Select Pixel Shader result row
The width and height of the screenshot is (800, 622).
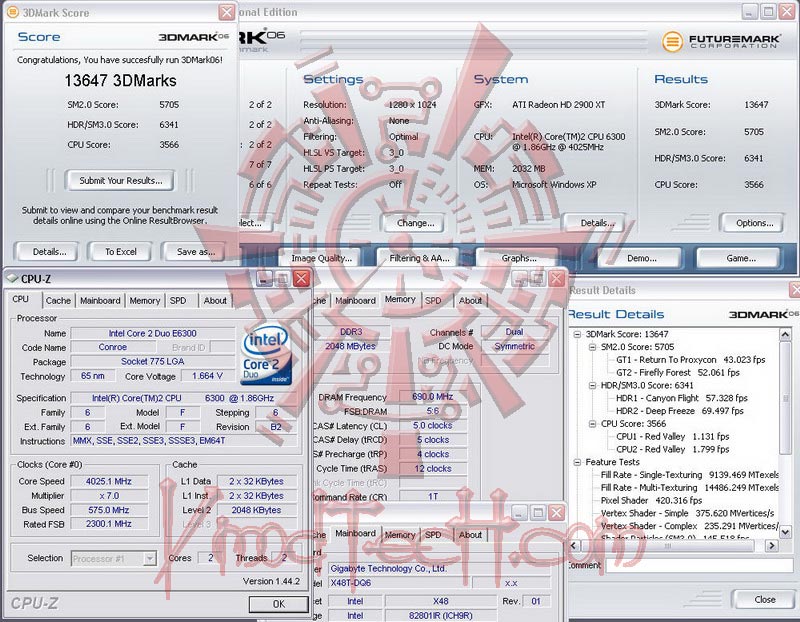coord(651,500)
